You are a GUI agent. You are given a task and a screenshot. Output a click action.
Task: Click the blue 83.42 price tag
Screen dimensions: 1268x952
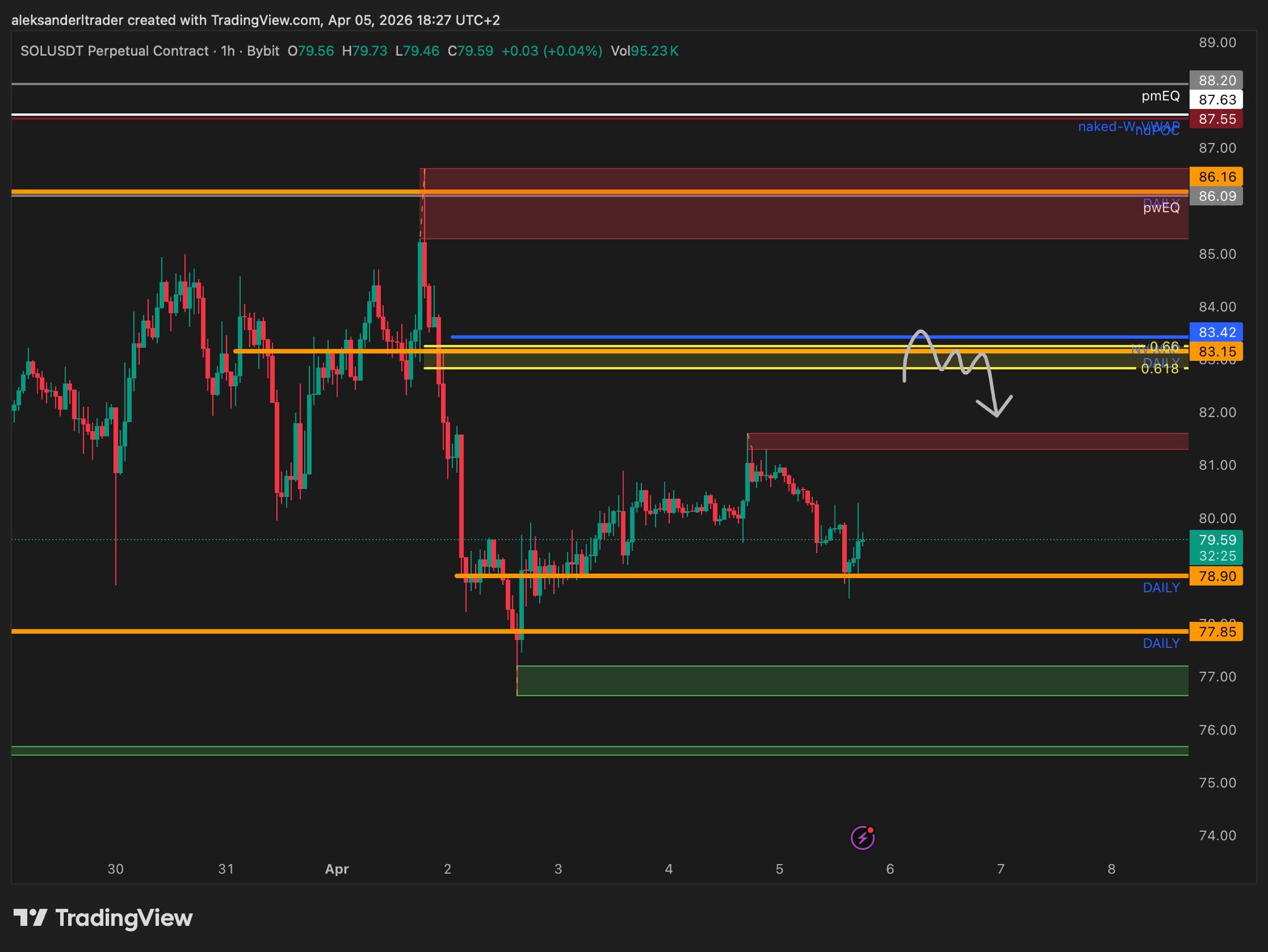click(1216, 332)
